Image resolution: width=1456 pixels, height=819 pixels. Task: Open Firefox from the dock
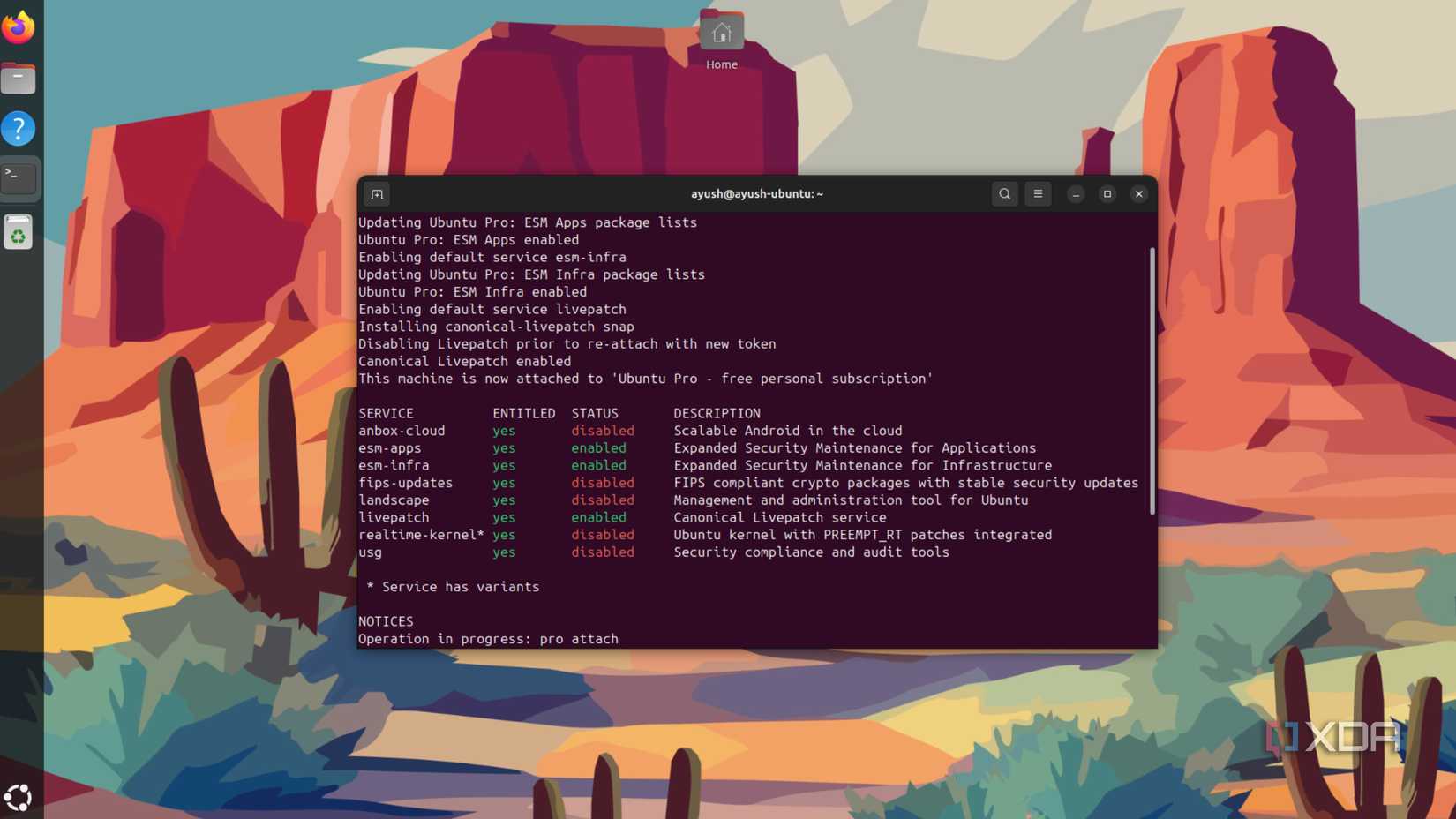(19, 27)
